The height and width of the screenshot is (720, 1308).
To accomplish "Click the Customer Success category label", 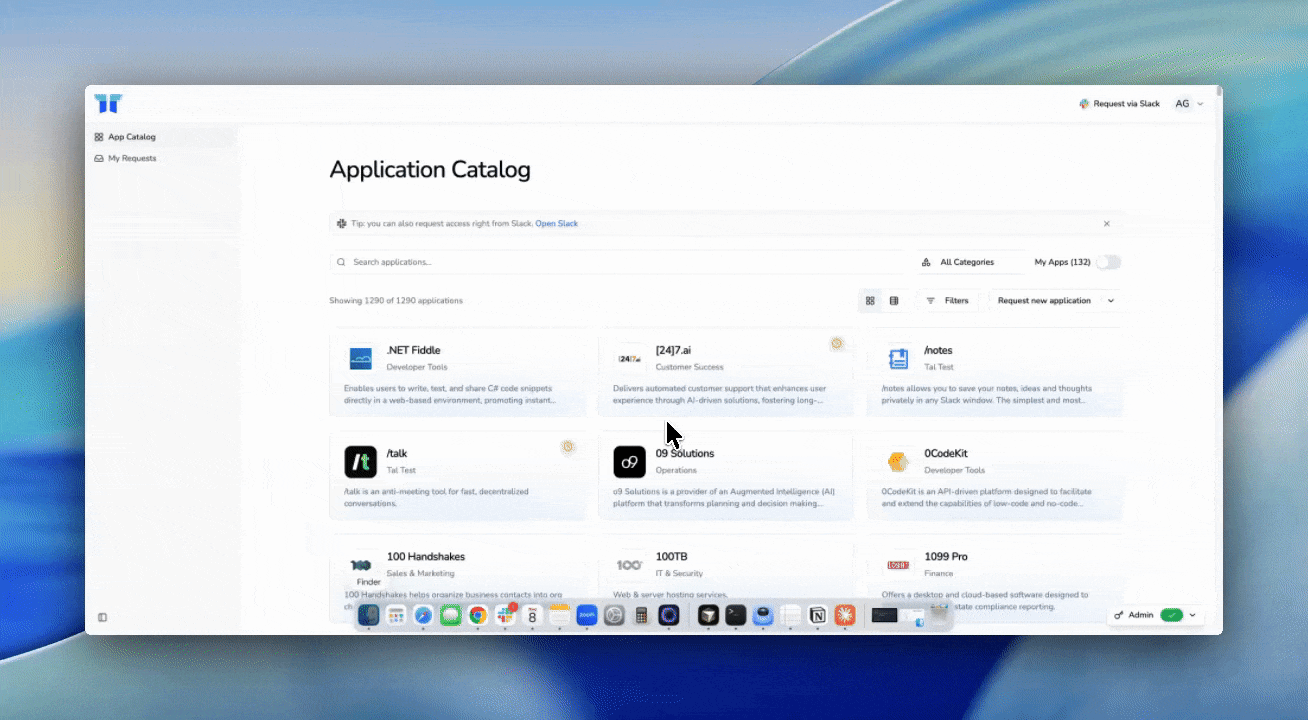I will [690, 367].
